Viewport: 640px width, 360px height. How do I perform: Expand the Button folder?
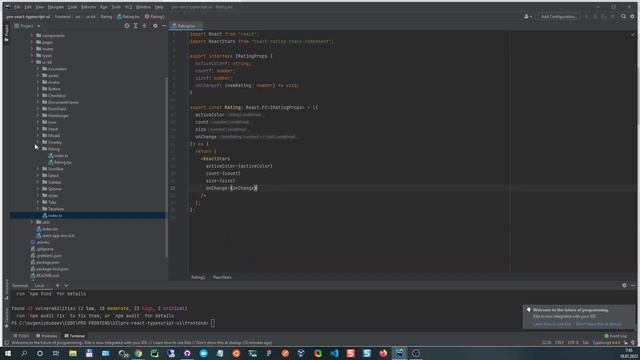pos(38,89)
